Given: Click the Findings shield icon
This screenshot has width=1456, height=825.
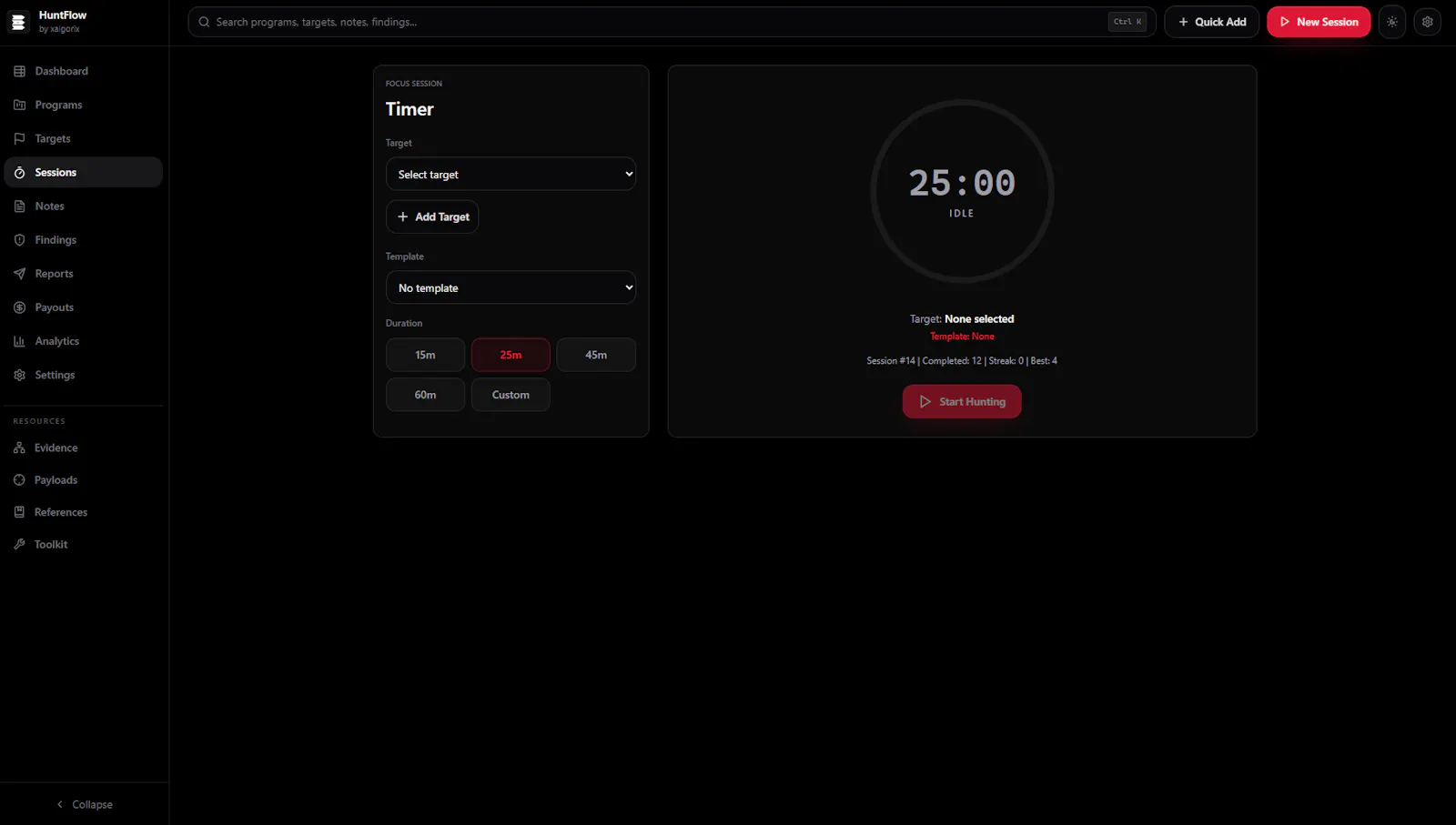Looking at the screenshot, I should (x=19, y=240).
